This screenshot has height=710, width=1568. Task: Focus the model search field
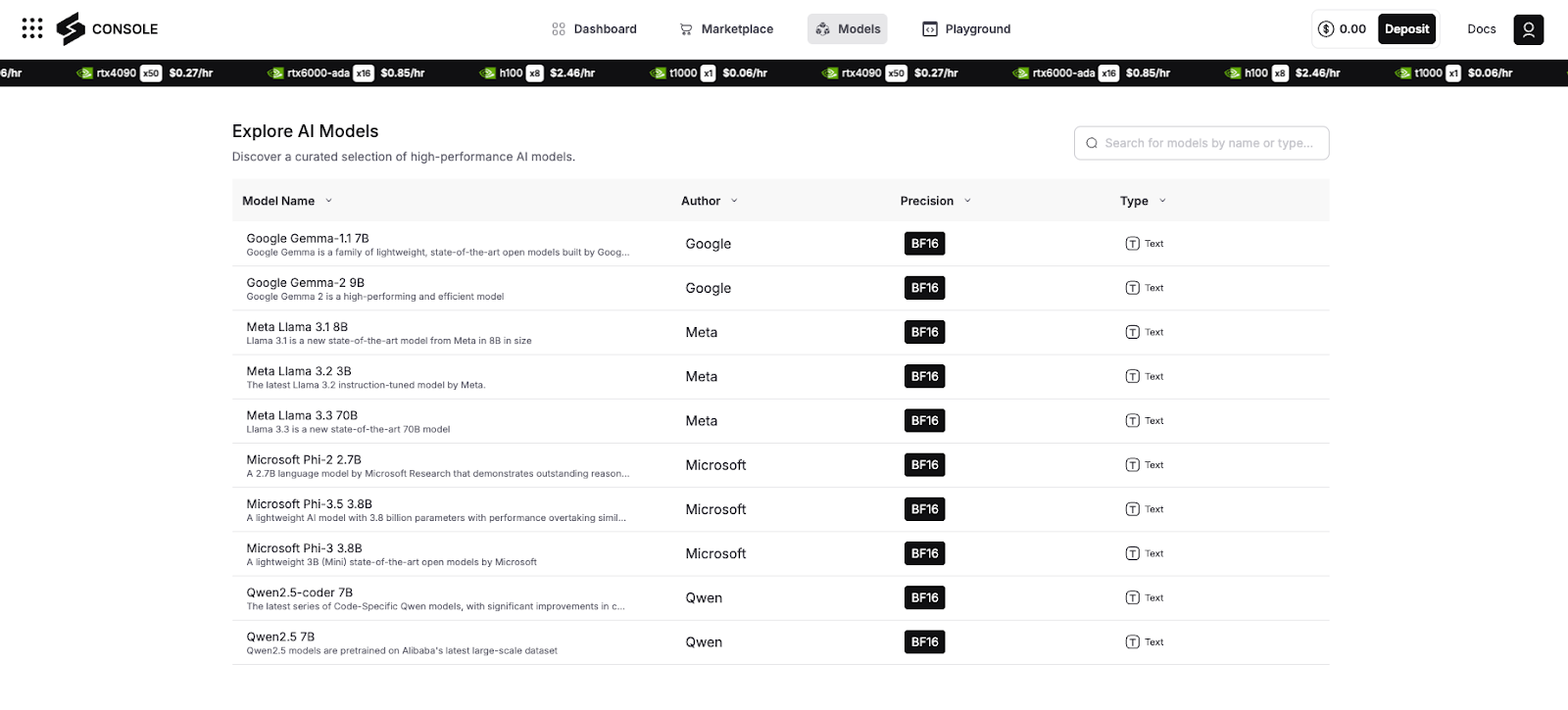(x=1201, y=143)
